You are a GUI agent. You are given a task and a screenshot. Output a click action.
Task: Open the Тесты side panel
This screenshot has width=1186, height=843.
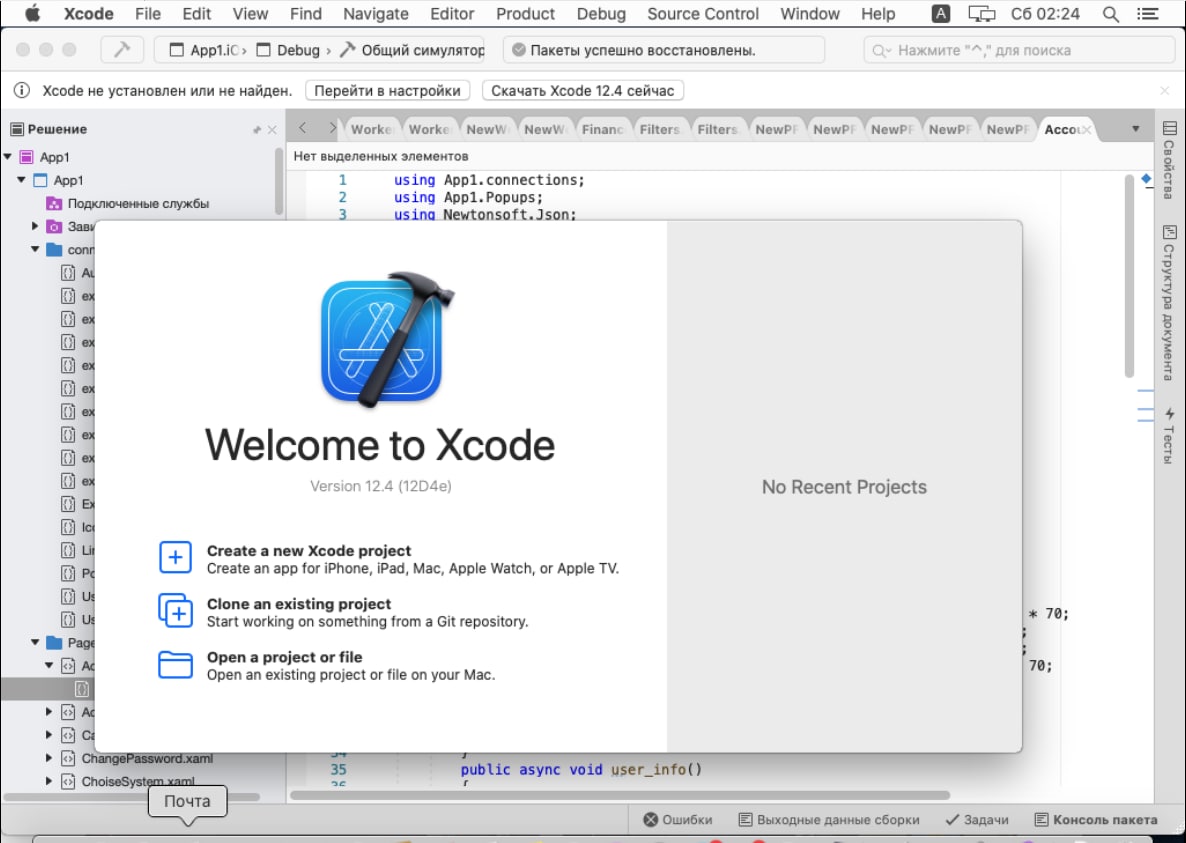pyautogui.click(x=1169, y=435)
